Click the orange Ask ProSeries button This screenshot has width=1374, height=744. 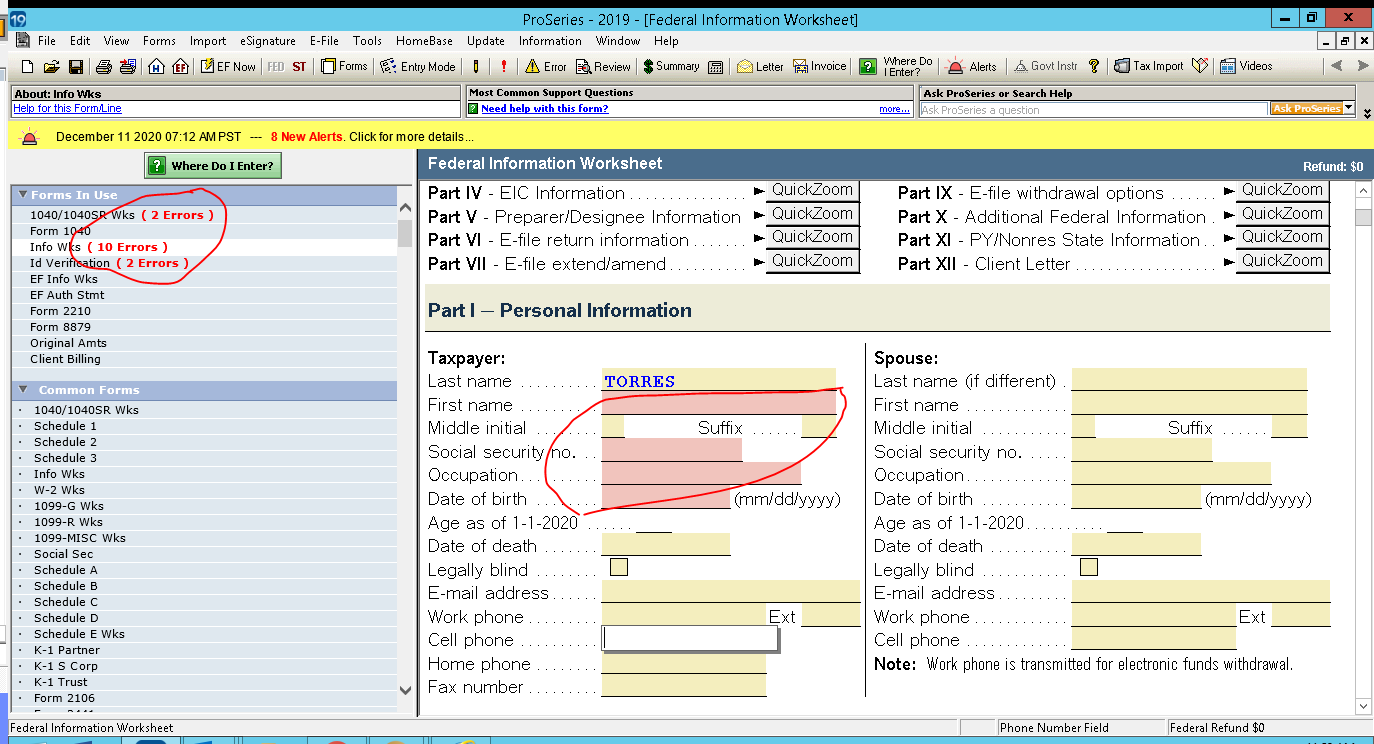point(1306,108)
